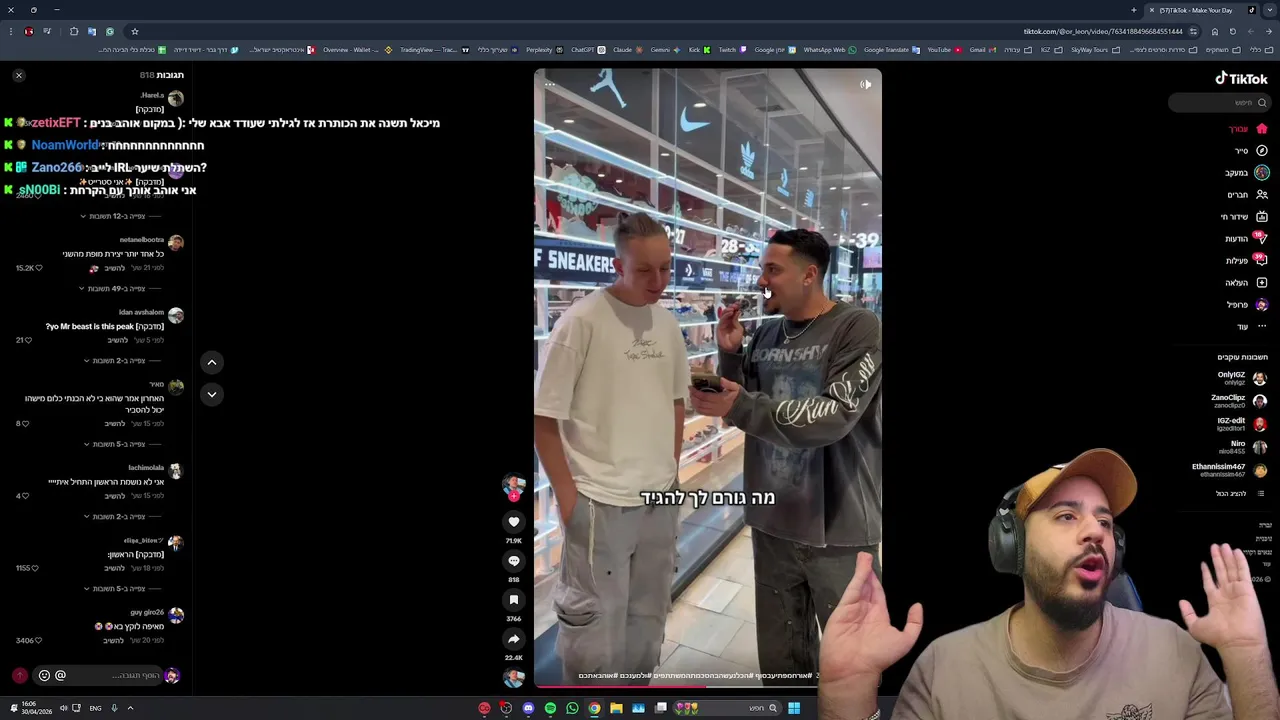This screenshot has width=1280, height=720.
Task: Open the LIVE item (שידור חי)
Action: (x=1244, y=217)
